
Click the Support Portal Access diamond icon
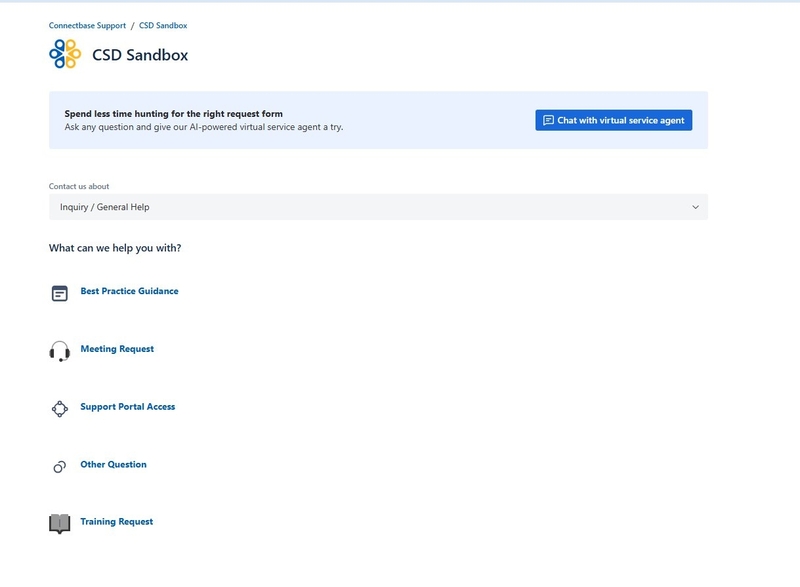point(60,409)
